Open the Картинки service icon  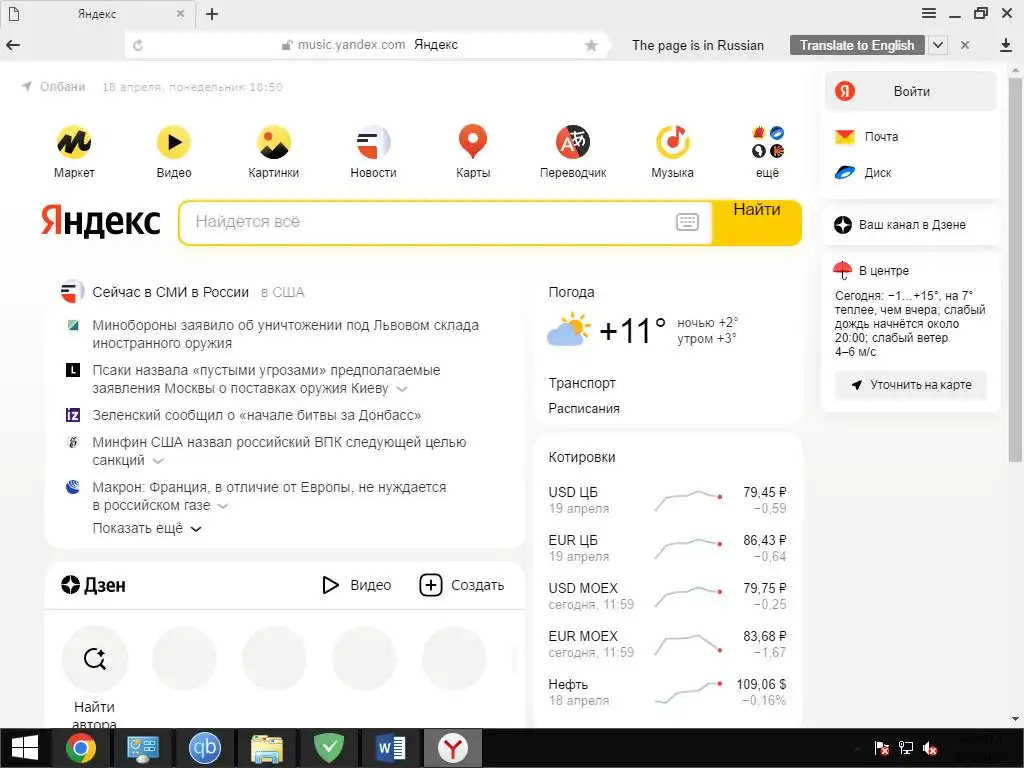274,142
